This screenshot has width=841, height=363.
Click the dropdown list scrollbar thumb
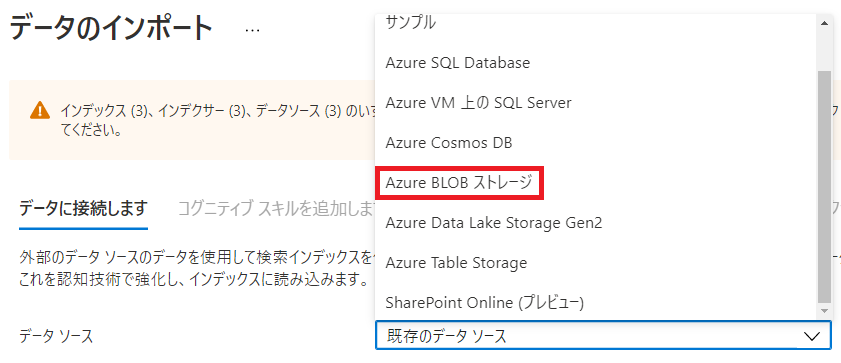point(824,186)
